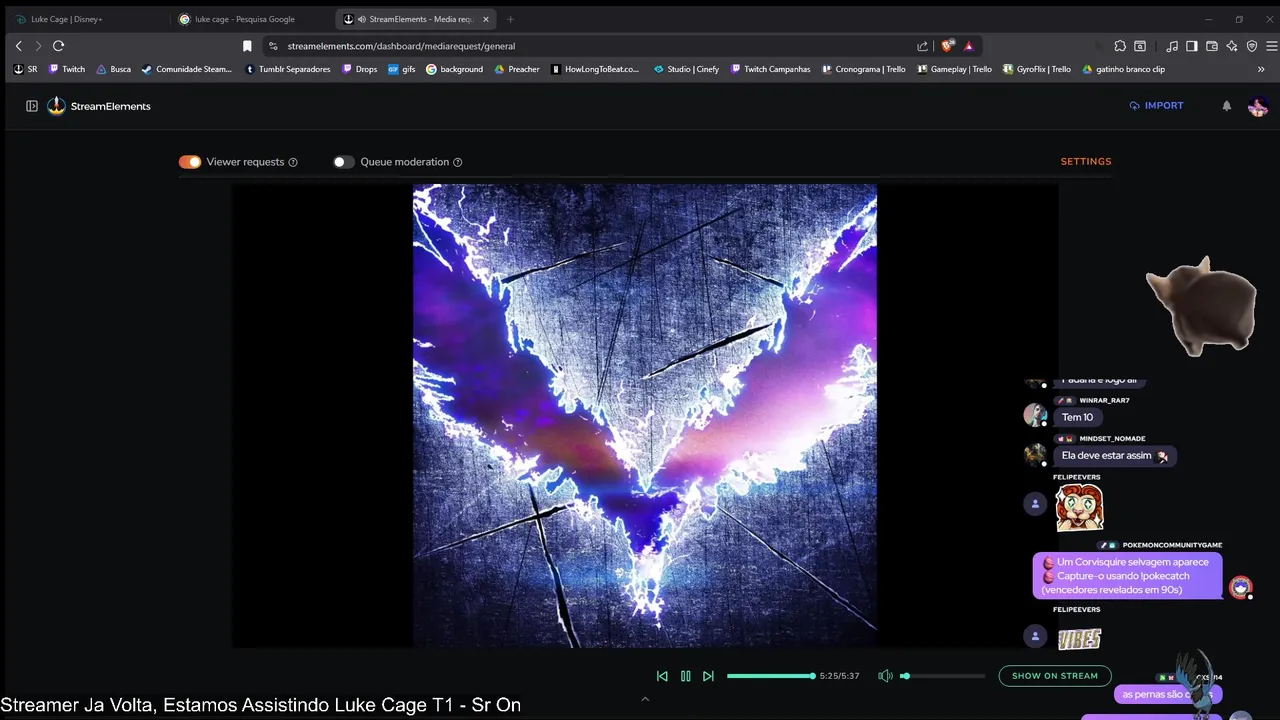Click the video player thumbnail
The height and width of the screenshot is (720, 1280).
click(x=645, y=415)
